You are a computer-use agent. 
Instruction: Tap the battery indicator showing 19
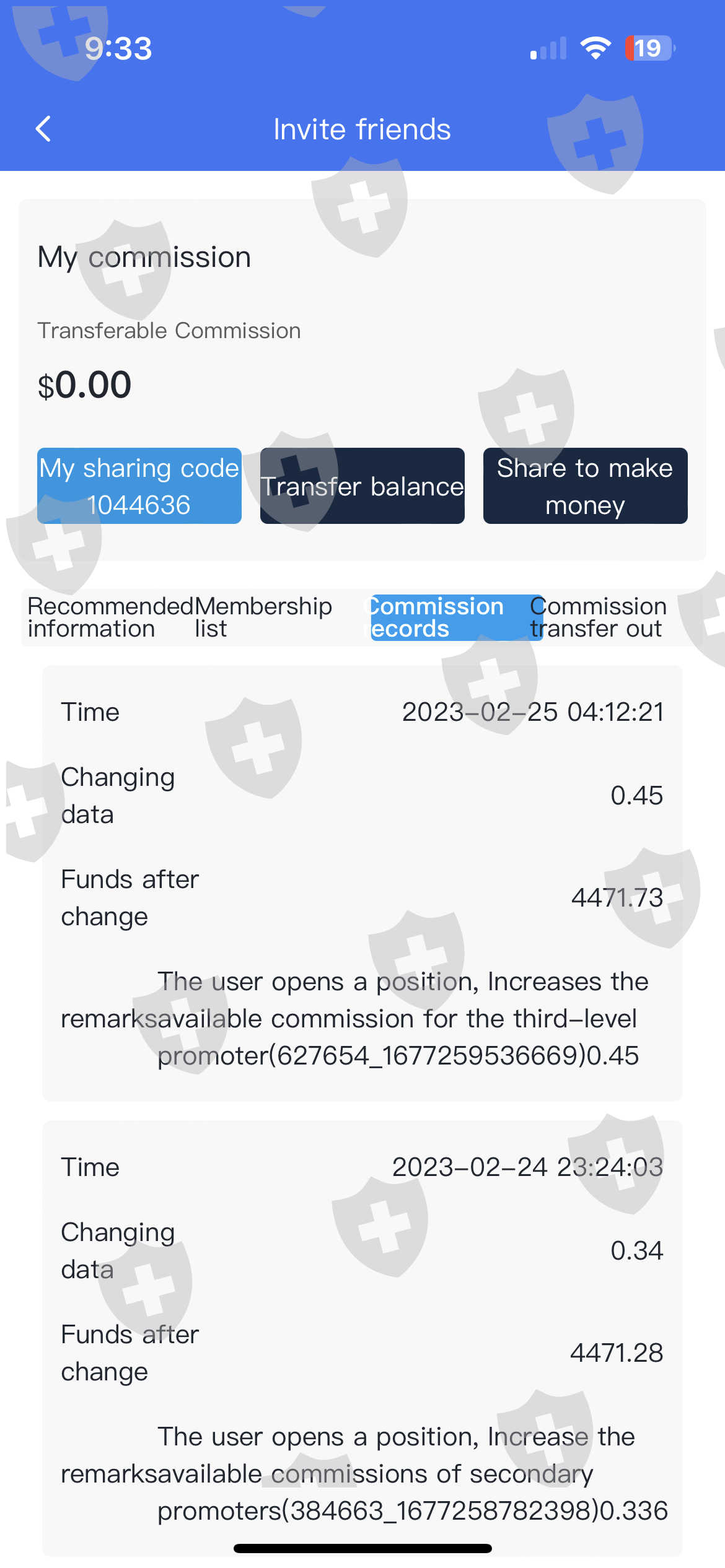[650, 48]
